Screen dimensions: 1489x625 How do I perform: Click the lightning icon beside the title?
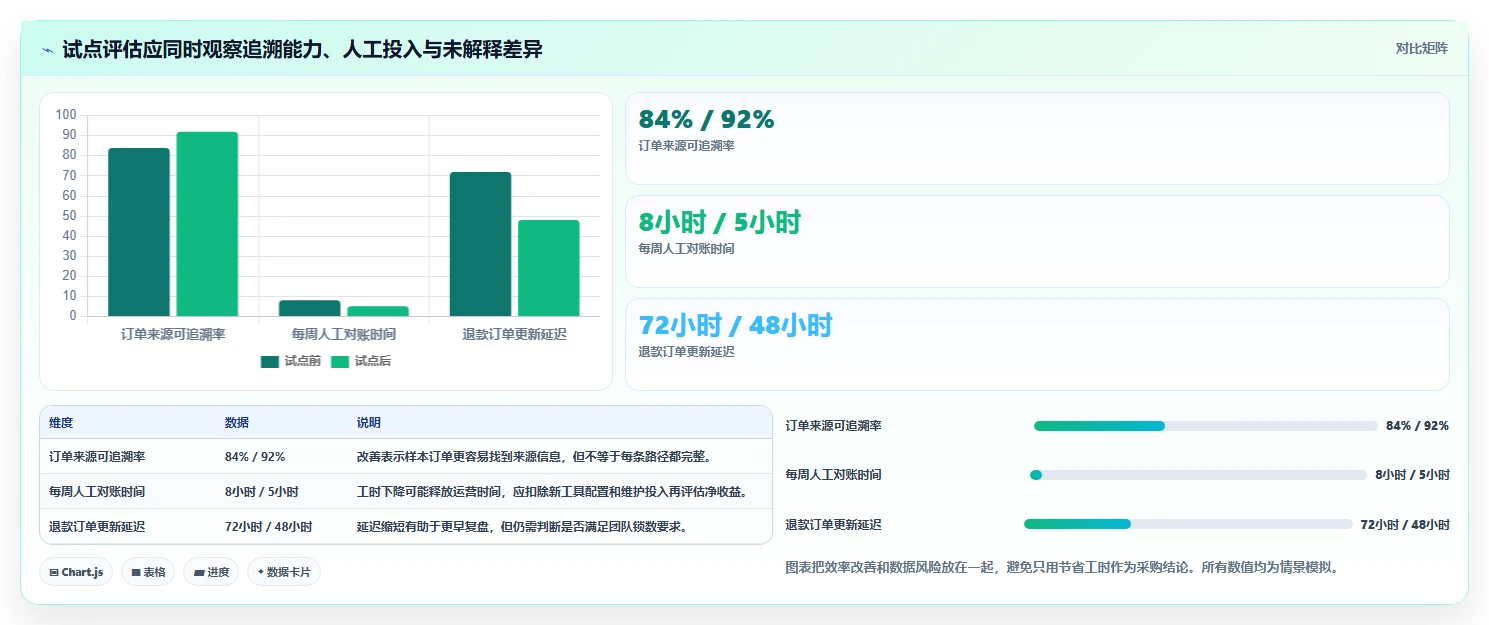coord(47,50)
